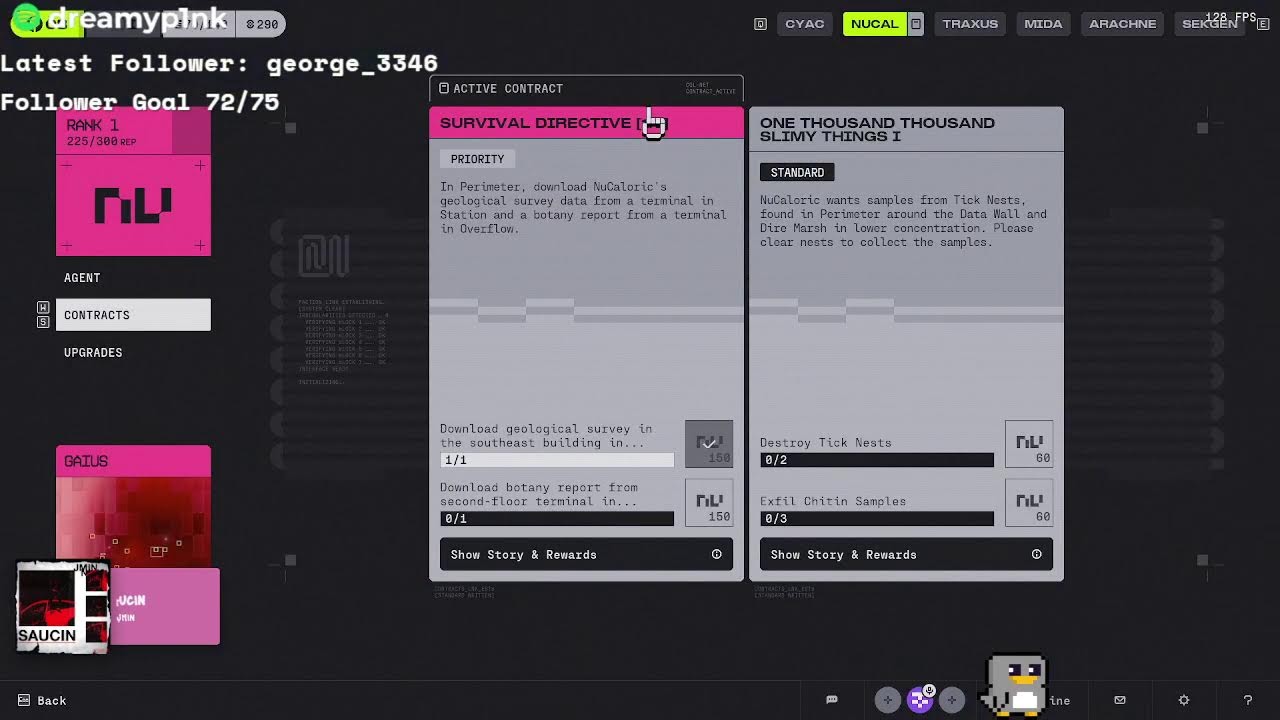
Task: Click the S key hint icon
Action: tap(43, 322)
